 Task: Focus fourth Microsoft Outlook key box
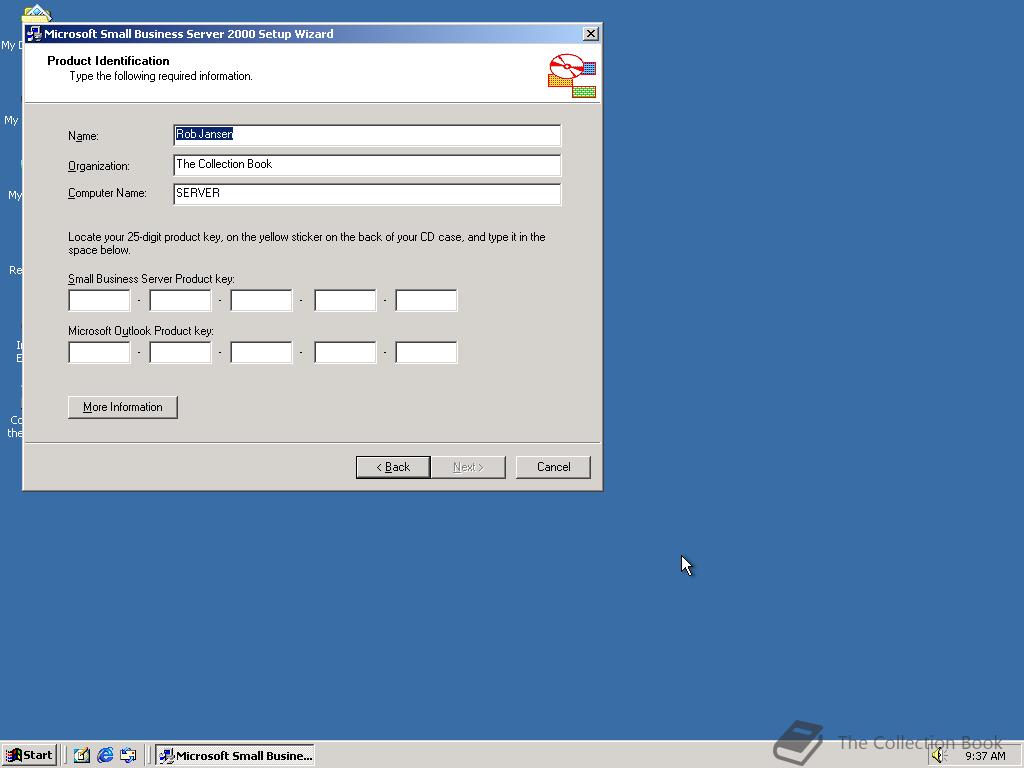pos(345,352)
